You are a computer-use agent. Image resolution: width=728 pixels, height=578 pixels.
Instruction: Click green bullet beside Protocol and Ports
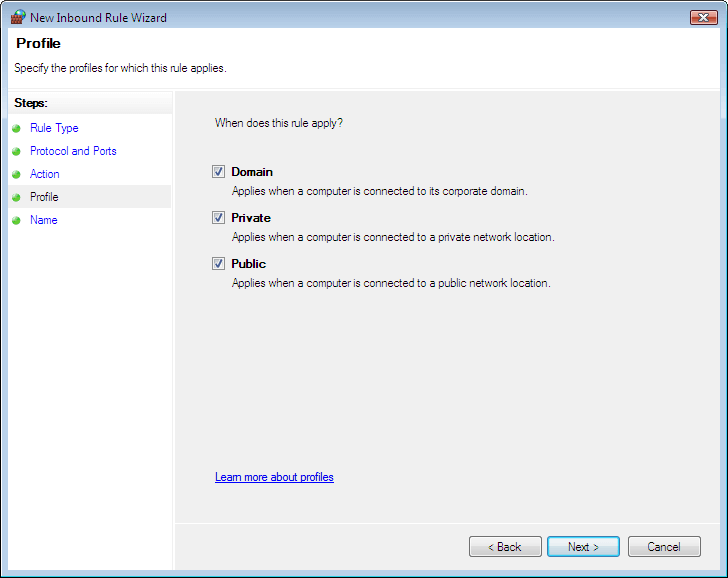pyautogui.click(x=16, y=151)
